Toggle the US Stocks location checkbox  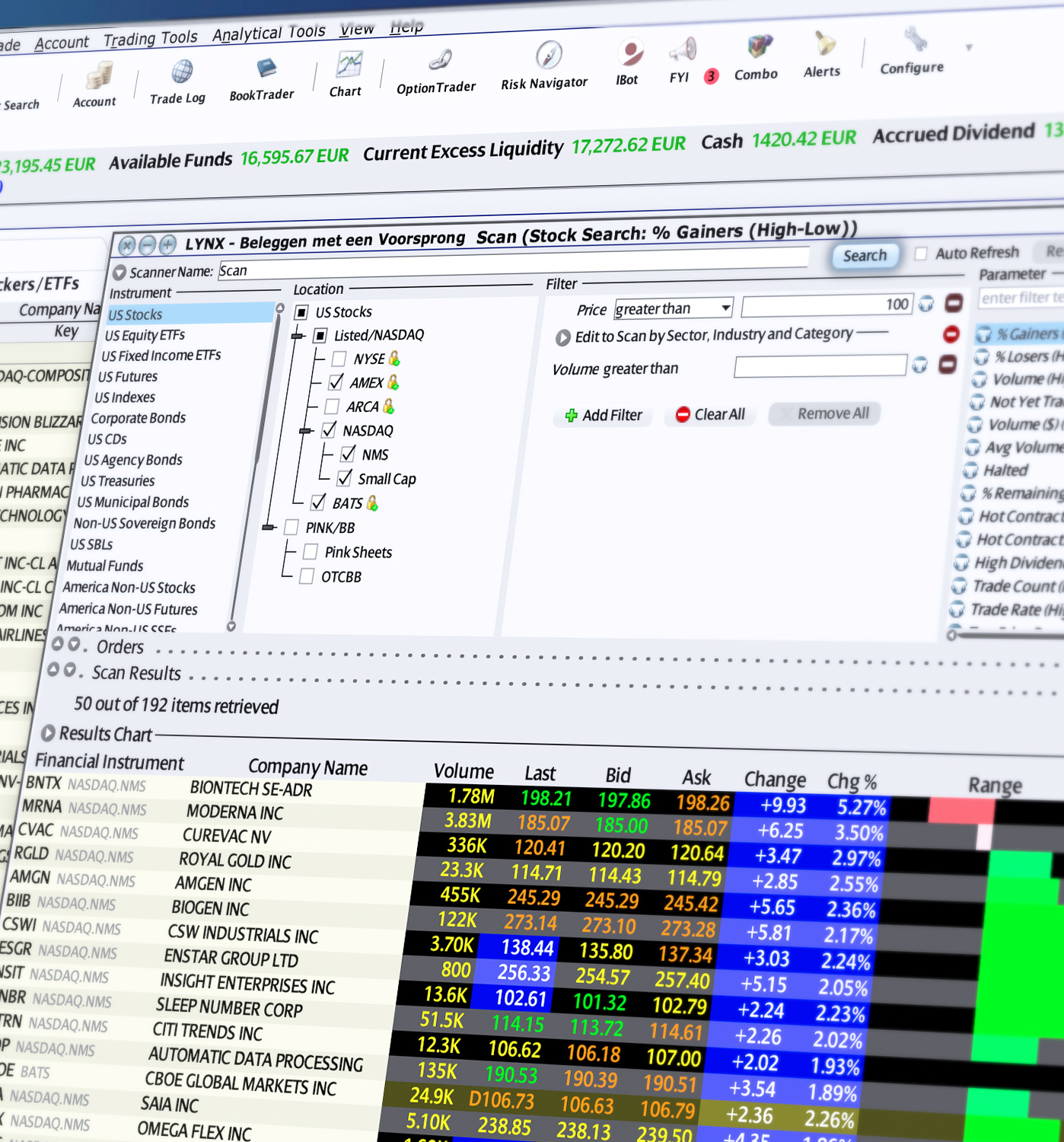301,312
